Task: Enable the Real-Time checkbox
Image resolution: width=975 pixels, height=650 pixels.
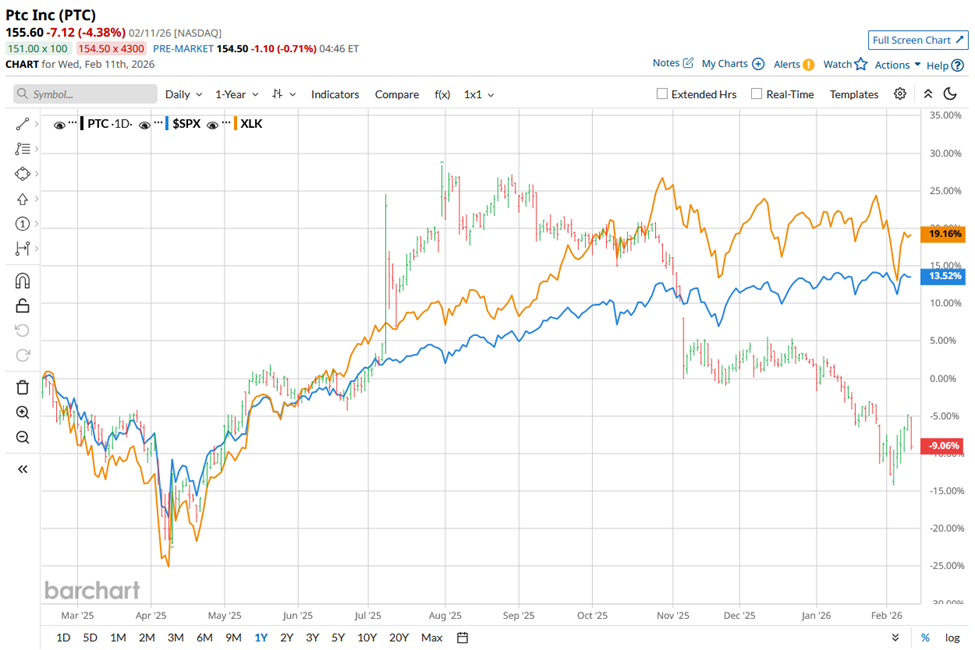Action: (756, 94)
